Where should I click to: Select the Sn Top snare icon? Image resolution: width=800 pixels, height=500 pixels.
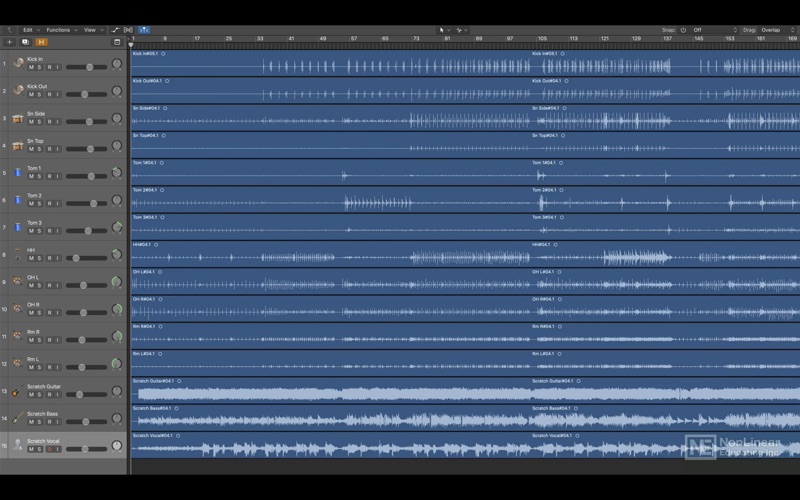click(x=18, y=145)
